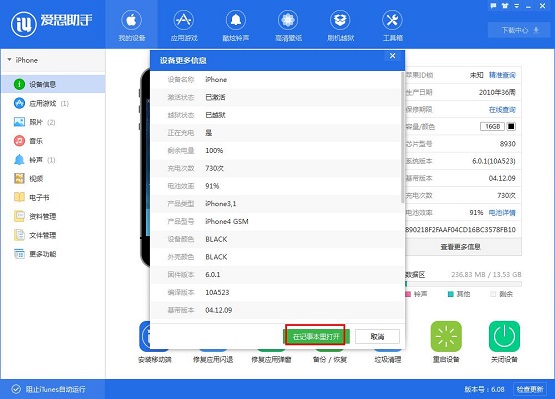Click the 重启设备 restart device icon

pos(446,336)
